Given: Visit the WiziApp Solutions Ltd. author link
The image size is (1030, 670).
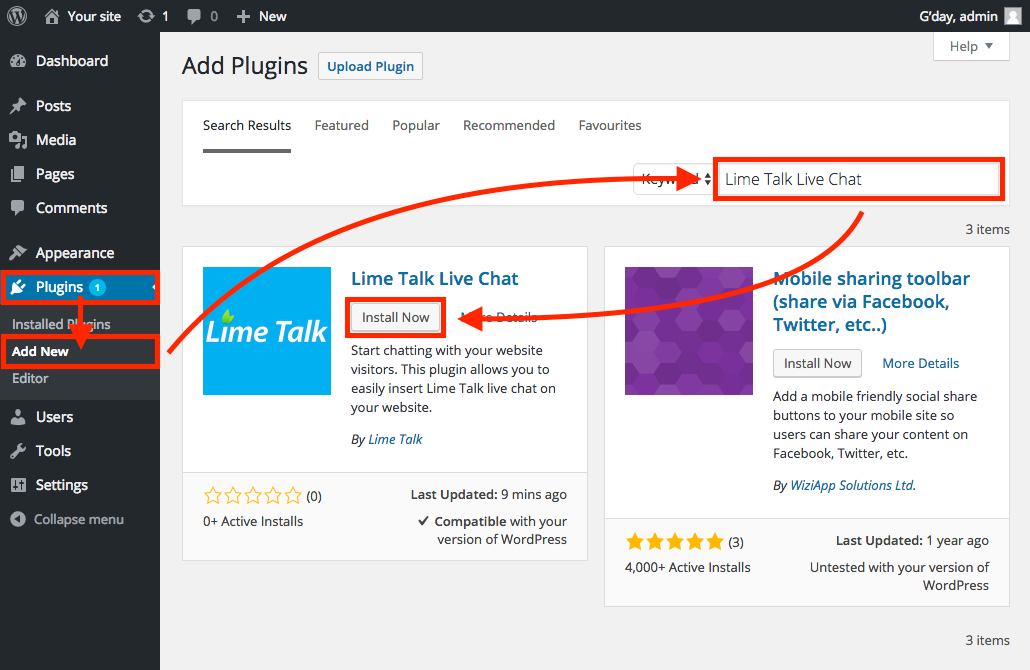Looking at the screenshot, I should 853,485.
